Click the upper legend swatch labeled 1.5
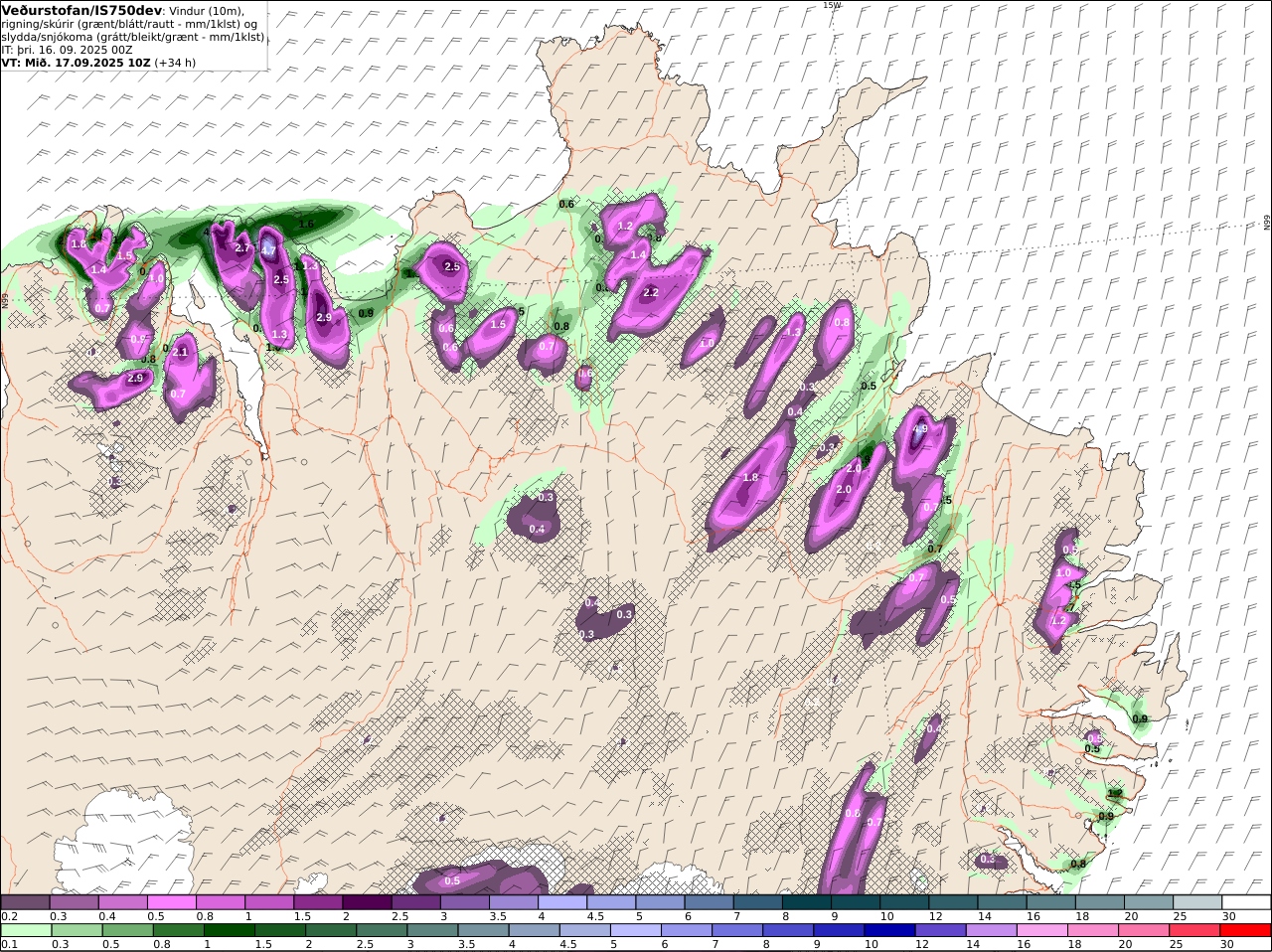Screen dimensions: 1272x952 point(317,901)
